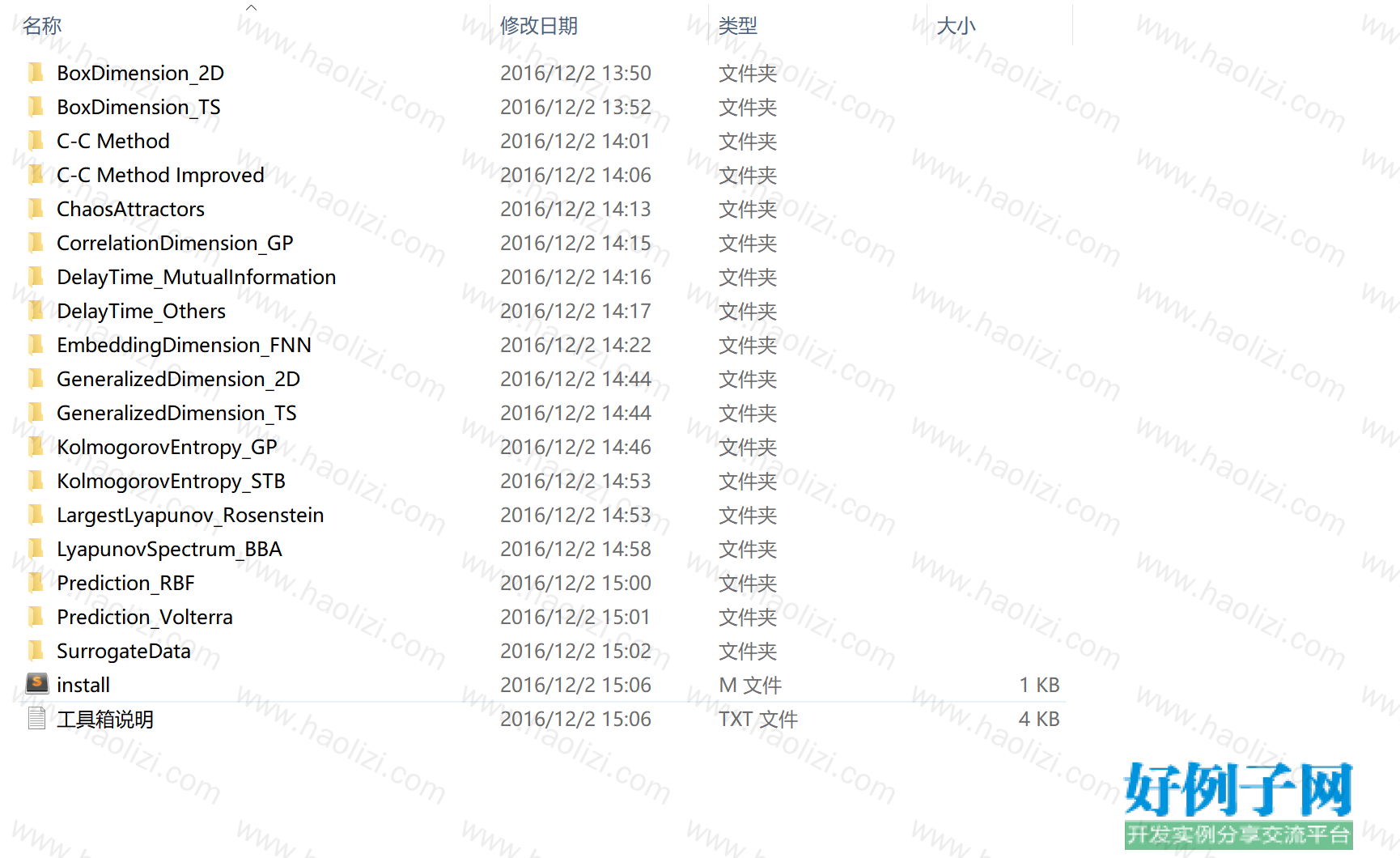
Task: Click the date 2016/12/2 14:58
Action: pos(575,550)
